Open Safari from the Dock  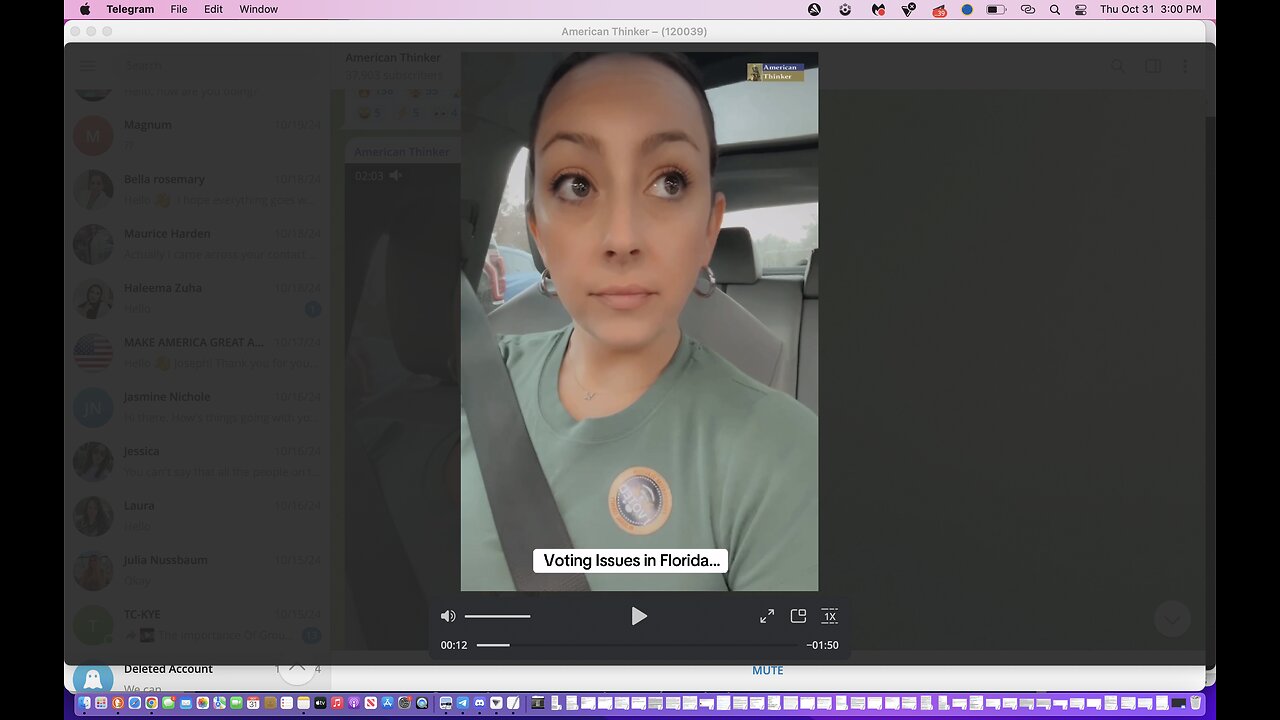pos(134,703)
